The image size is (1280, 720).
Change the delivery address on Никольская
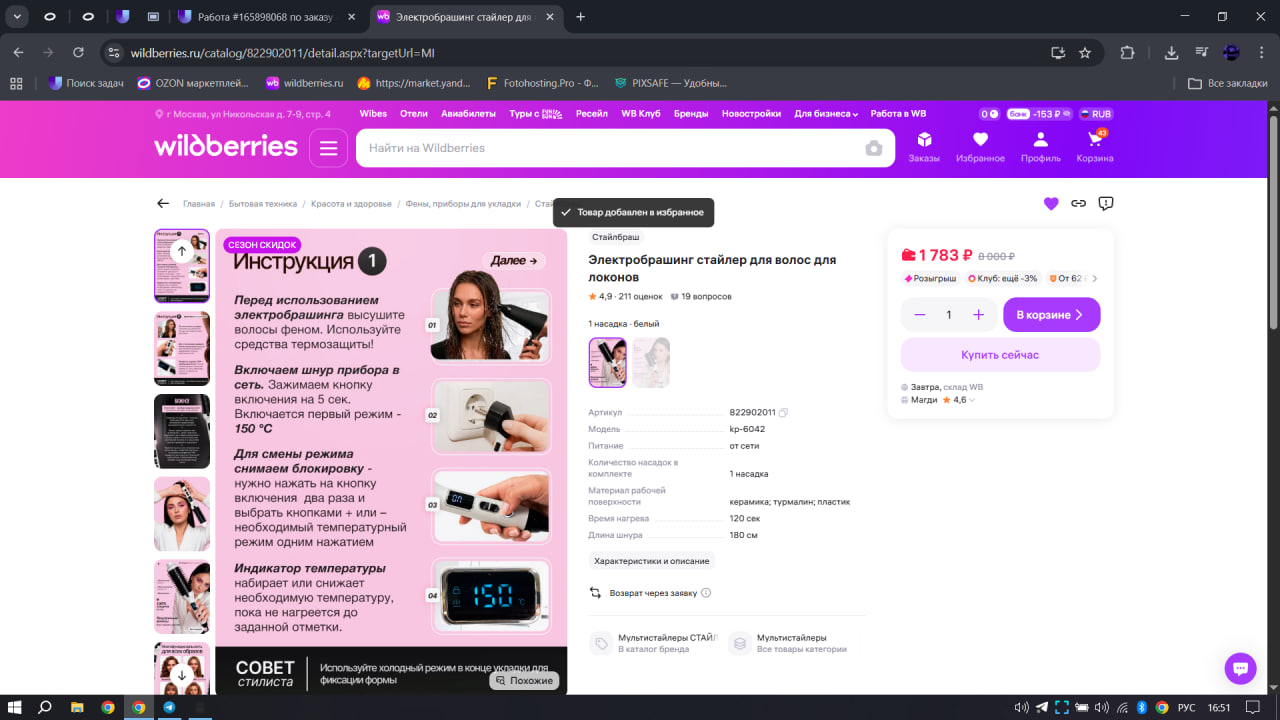coord(243,114)
